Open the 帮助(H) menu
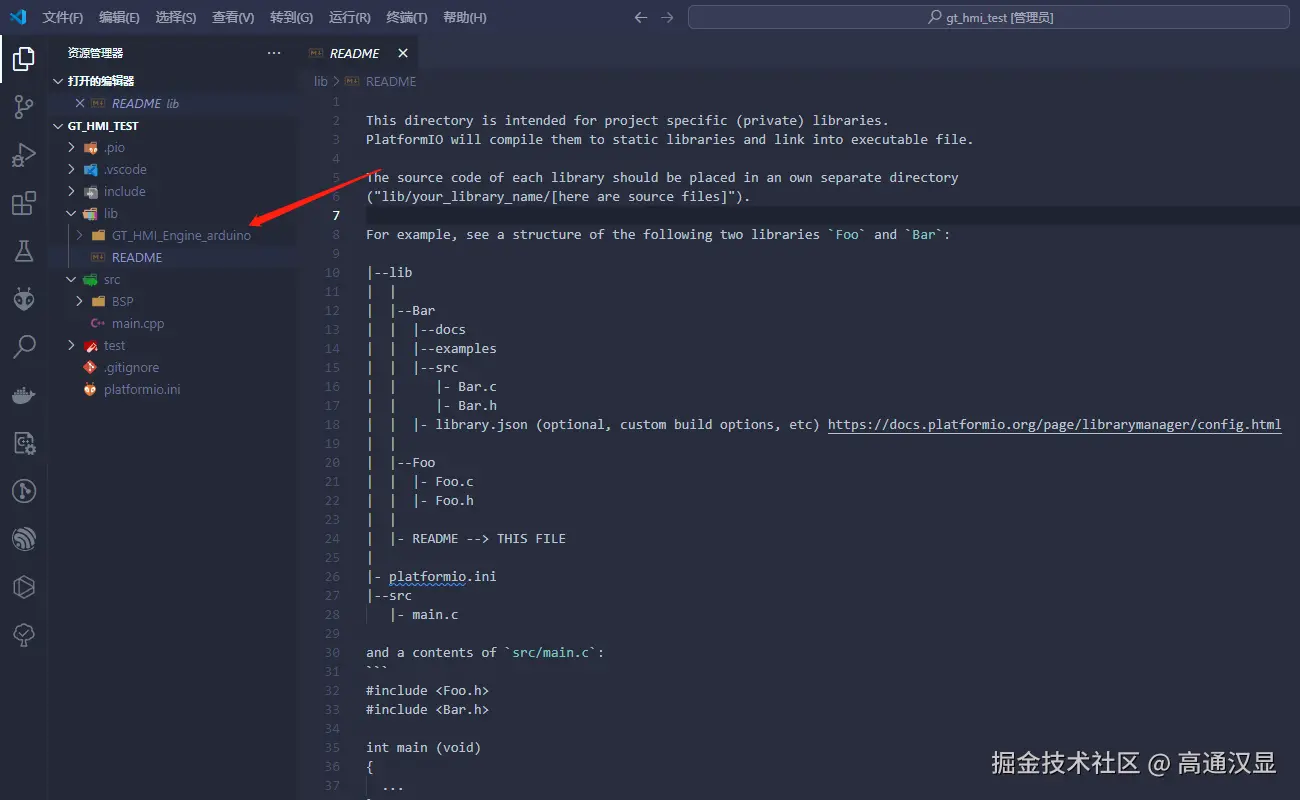This screenshot has width=1300, height=800. pos(465,17)
